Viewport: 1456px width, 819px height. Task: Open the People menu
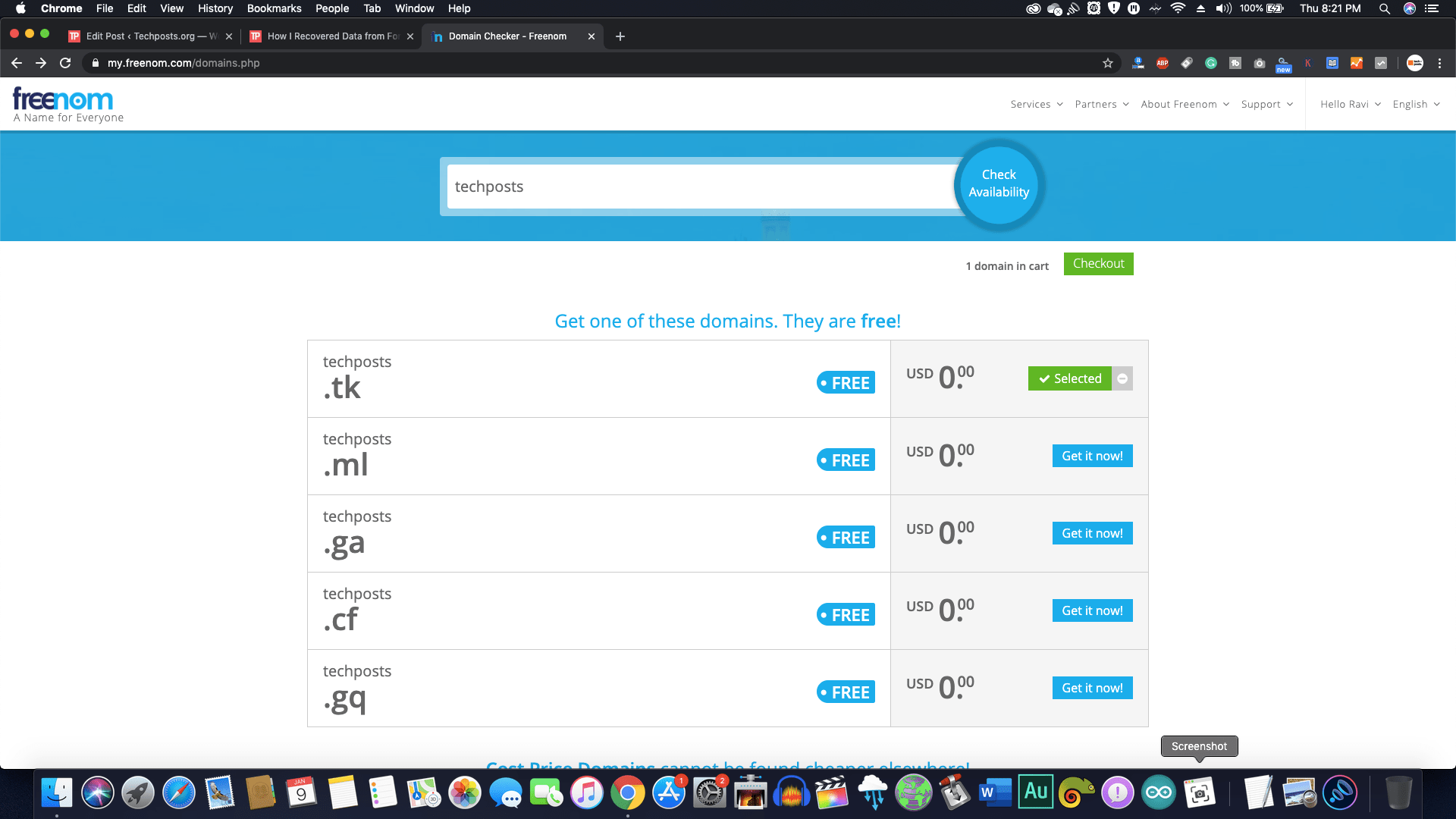[x=332, y=8]
